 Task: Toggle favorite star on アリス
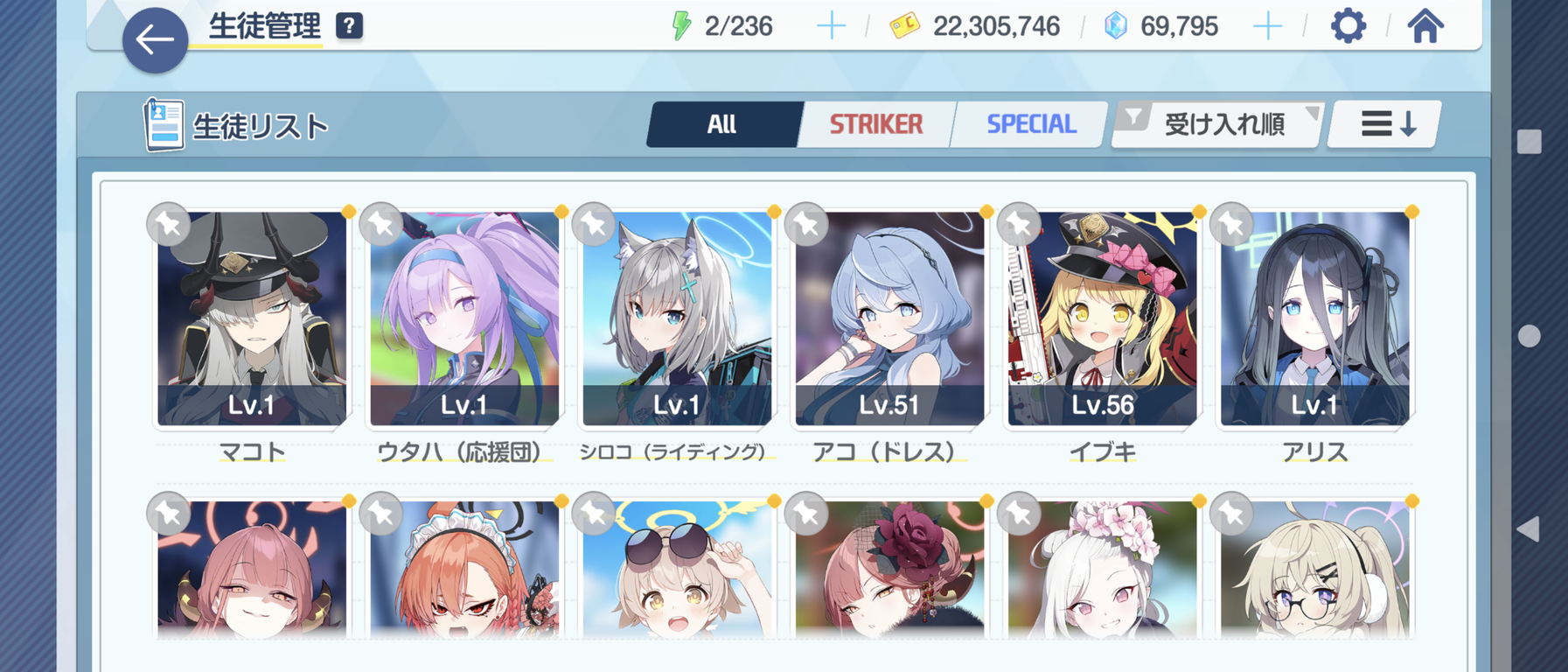pos(1232,224)
